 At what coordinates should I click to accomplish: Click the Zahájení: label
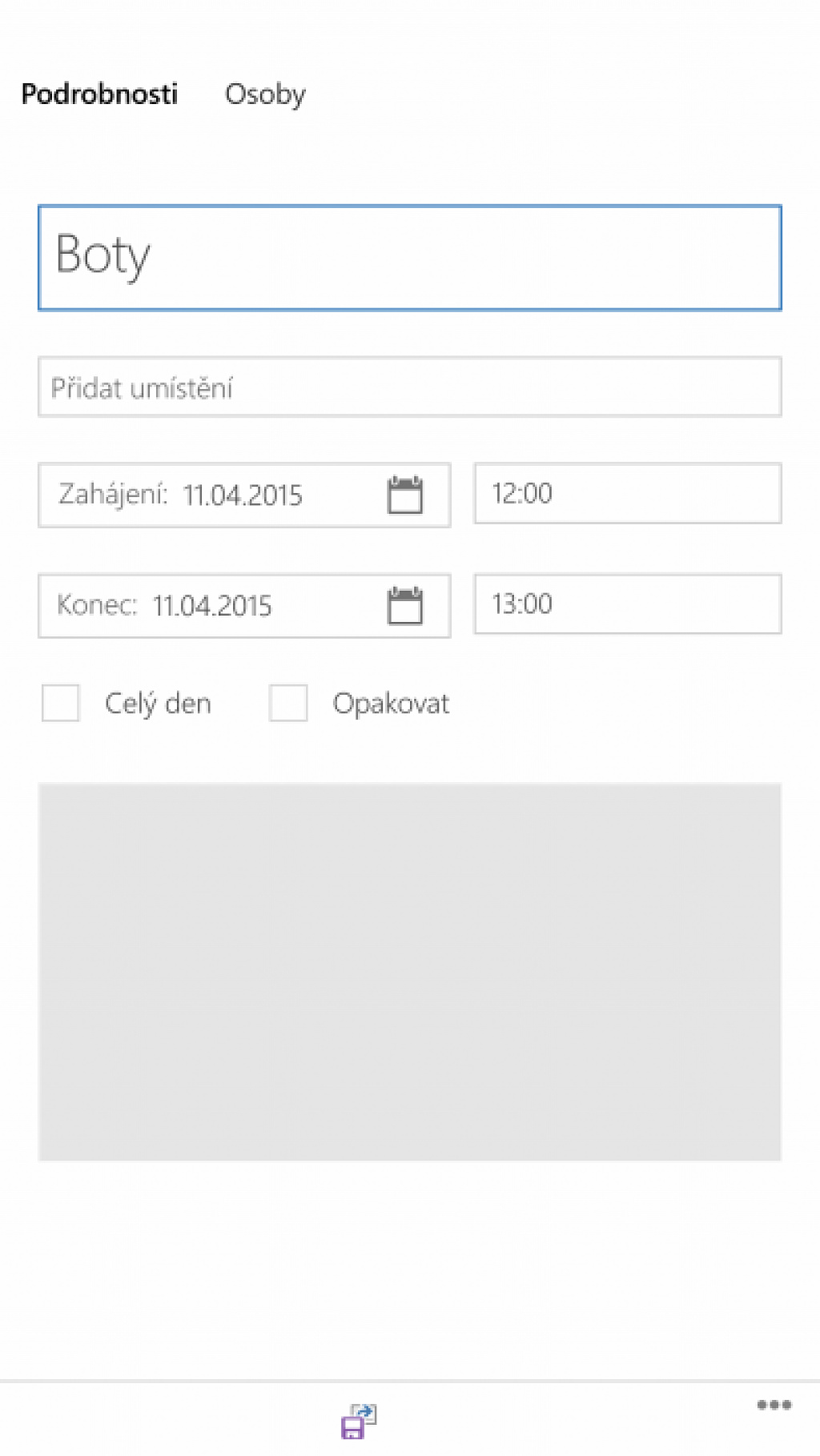tap(113, 495)
